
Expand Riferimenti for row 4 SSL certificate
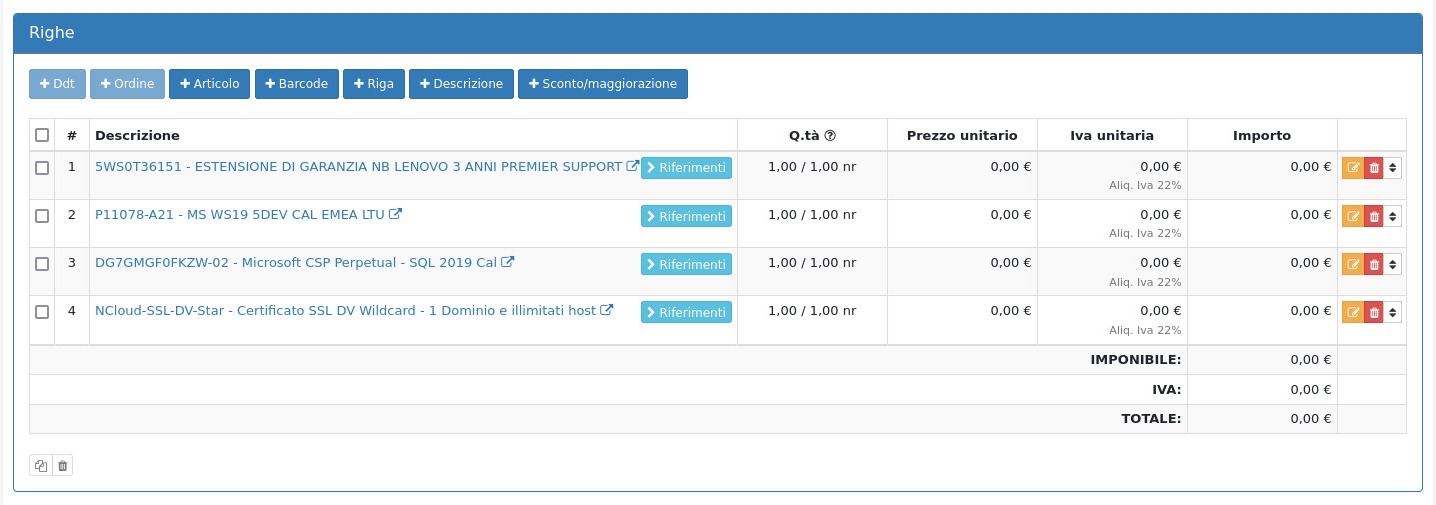[x=686, y=312]
